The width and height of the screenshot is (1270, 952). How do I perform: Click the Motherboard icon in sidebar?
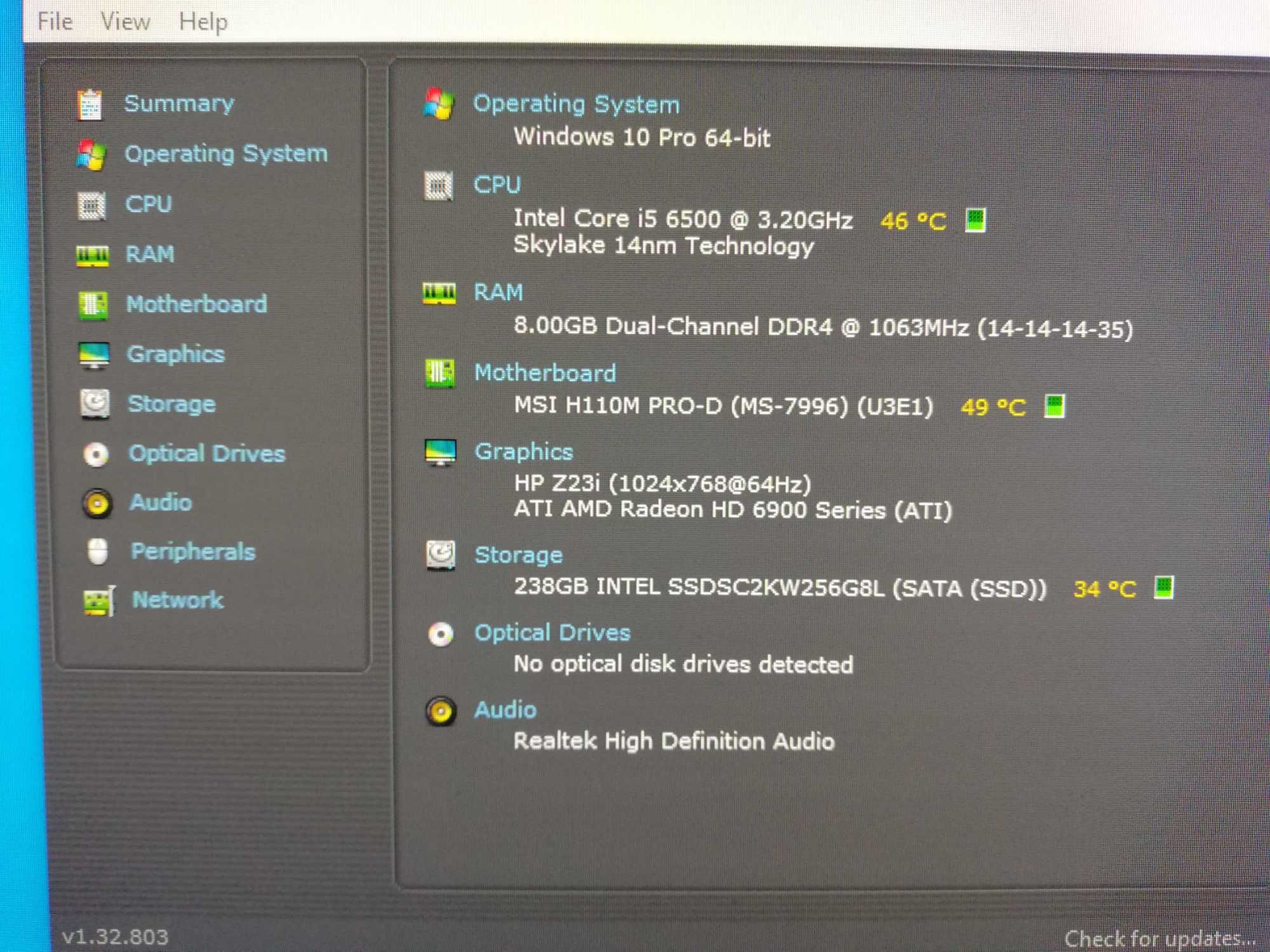[93, 305]
